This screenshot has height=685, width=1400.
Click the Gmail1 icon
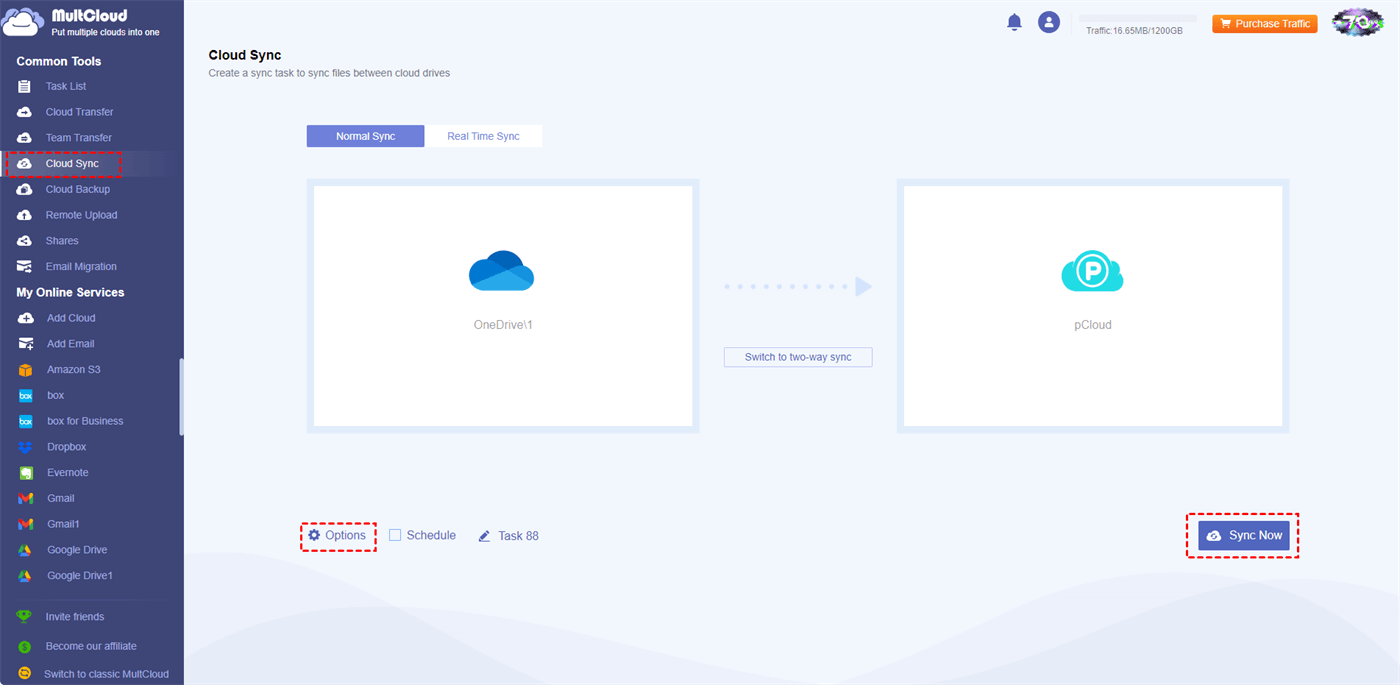(26, 524)
